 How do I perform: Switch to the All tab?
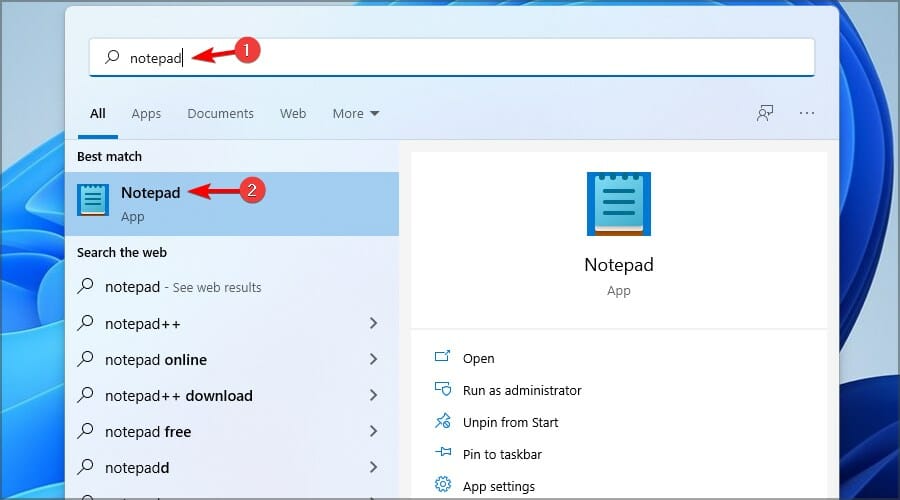click(98, 114)
